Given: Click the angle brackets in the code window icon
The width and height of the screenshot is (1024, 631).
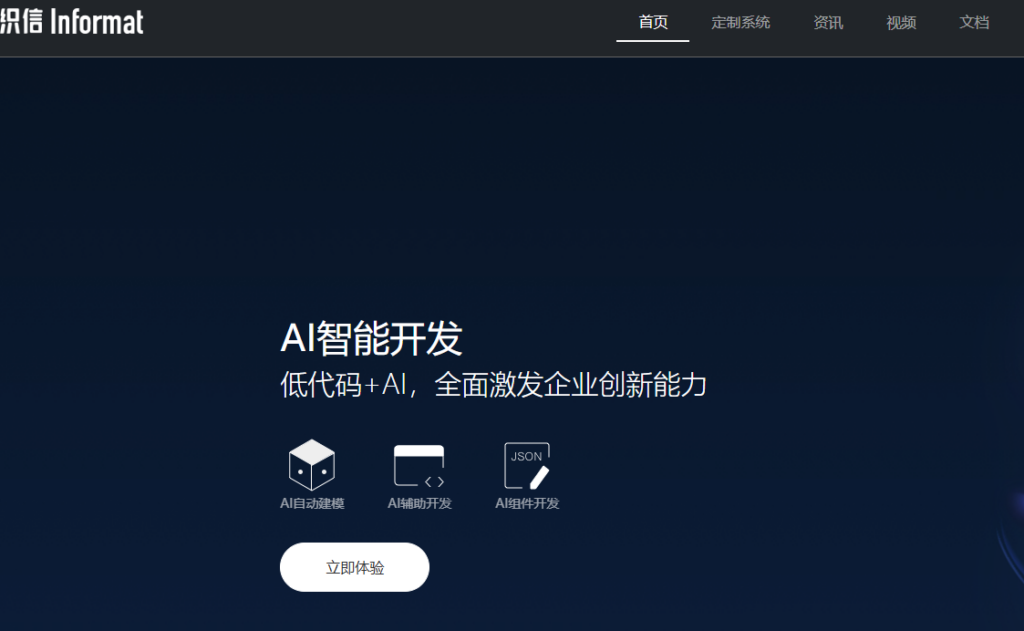Looking at the screenshot, I should pyautogui.click(x=434, y=481).
